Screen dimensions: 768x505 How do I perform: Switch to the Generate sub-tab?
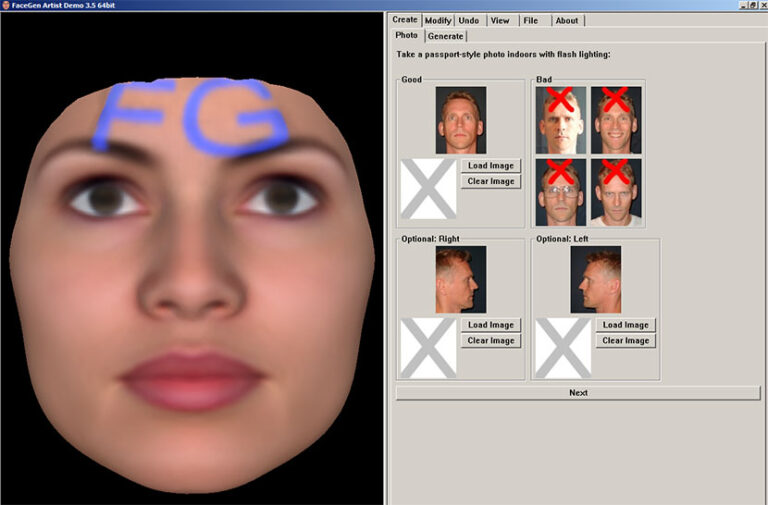[445, 36]
